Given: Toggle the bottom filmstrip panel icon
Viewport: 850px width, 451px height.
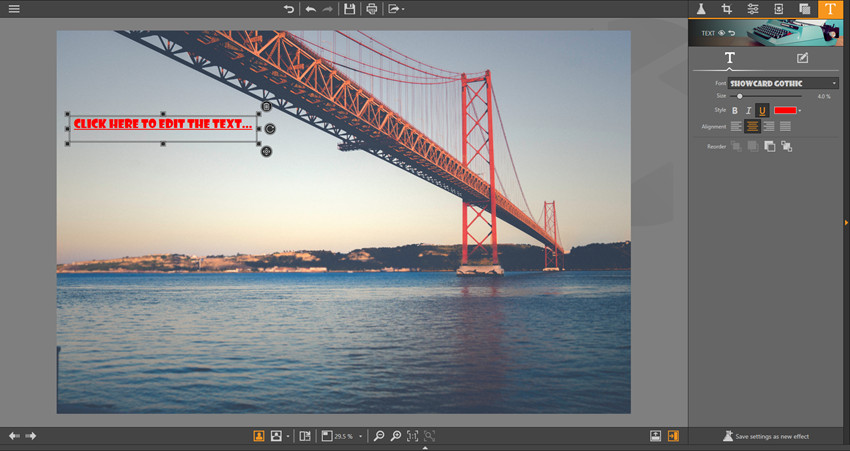Looking at the screenshot, I should (x=655, y=436).
